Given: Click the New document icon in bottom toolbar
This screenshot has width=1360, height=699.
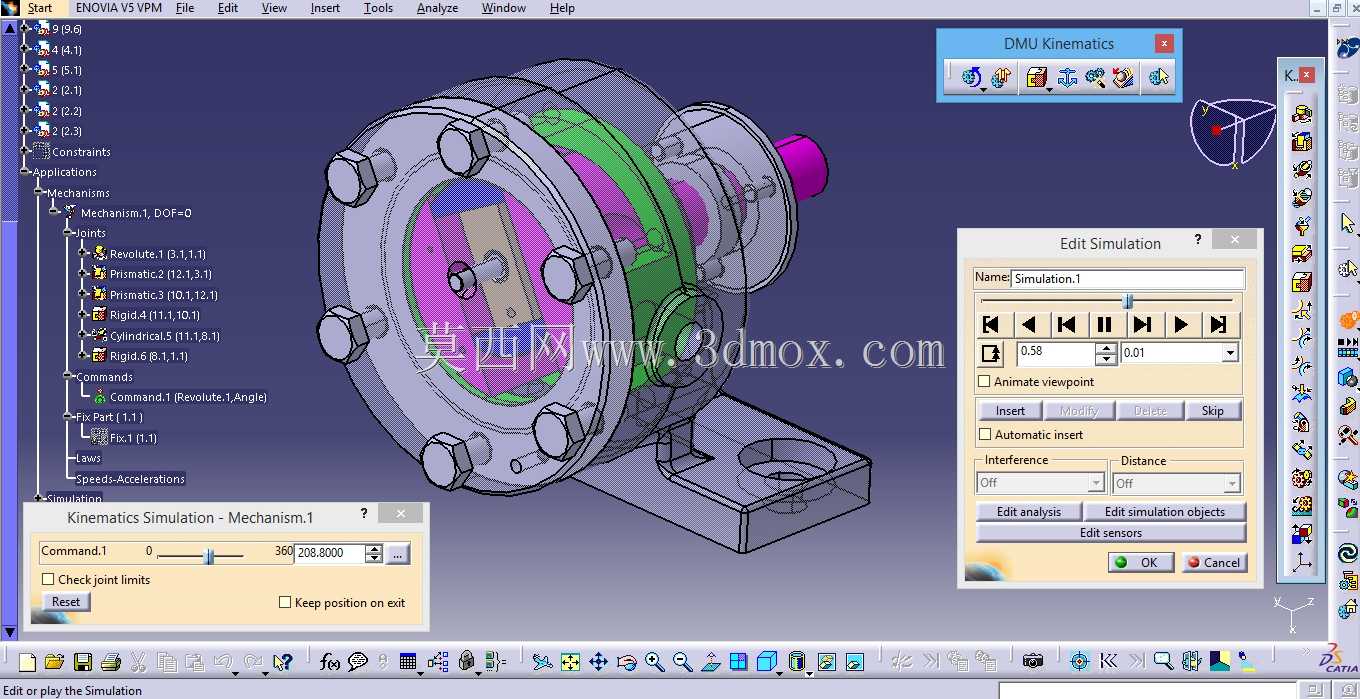Looking at the screenshot, I should click(x=27, y=661).
